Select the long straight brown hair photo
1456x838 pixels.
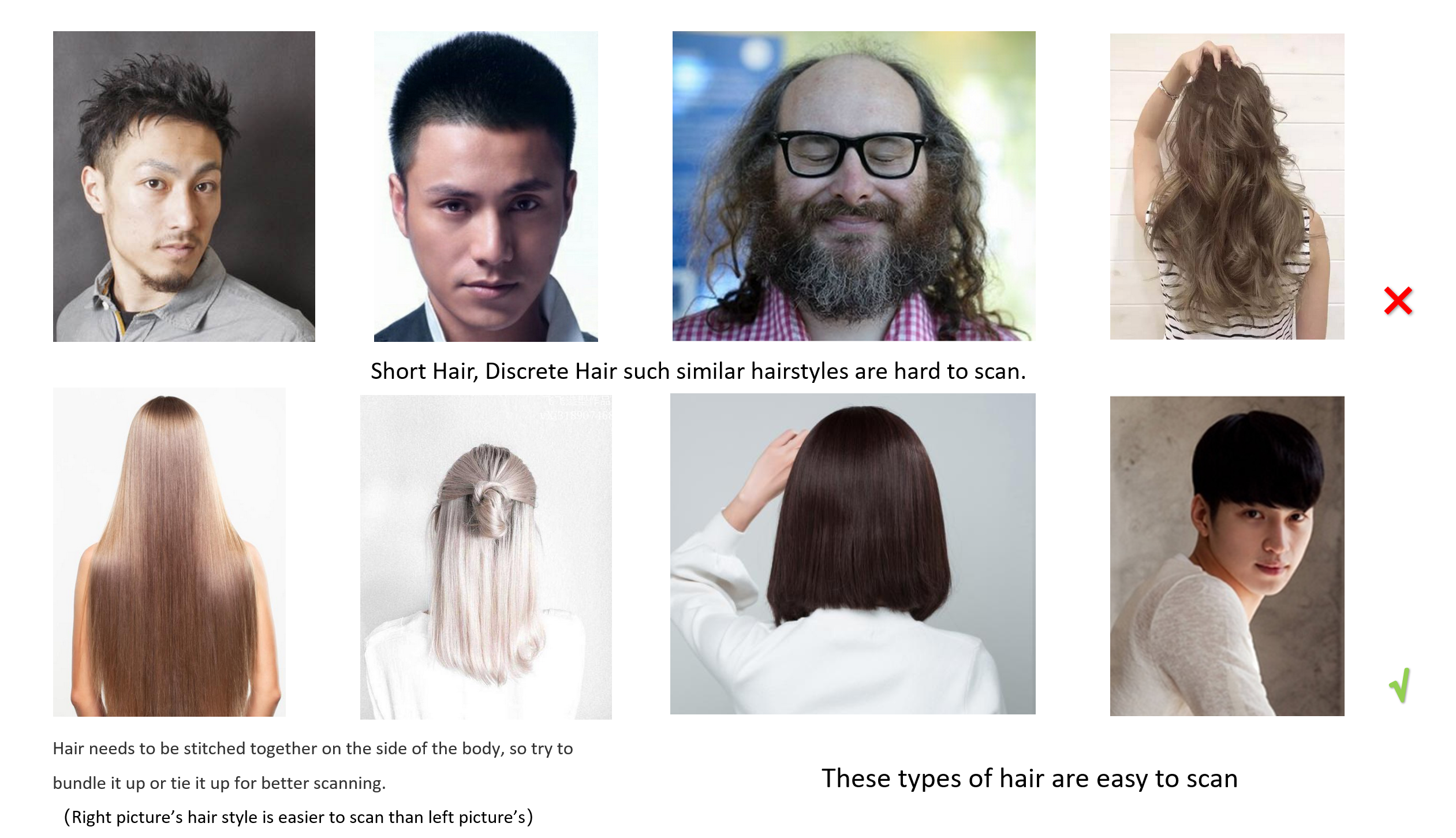tap(169, 552)
